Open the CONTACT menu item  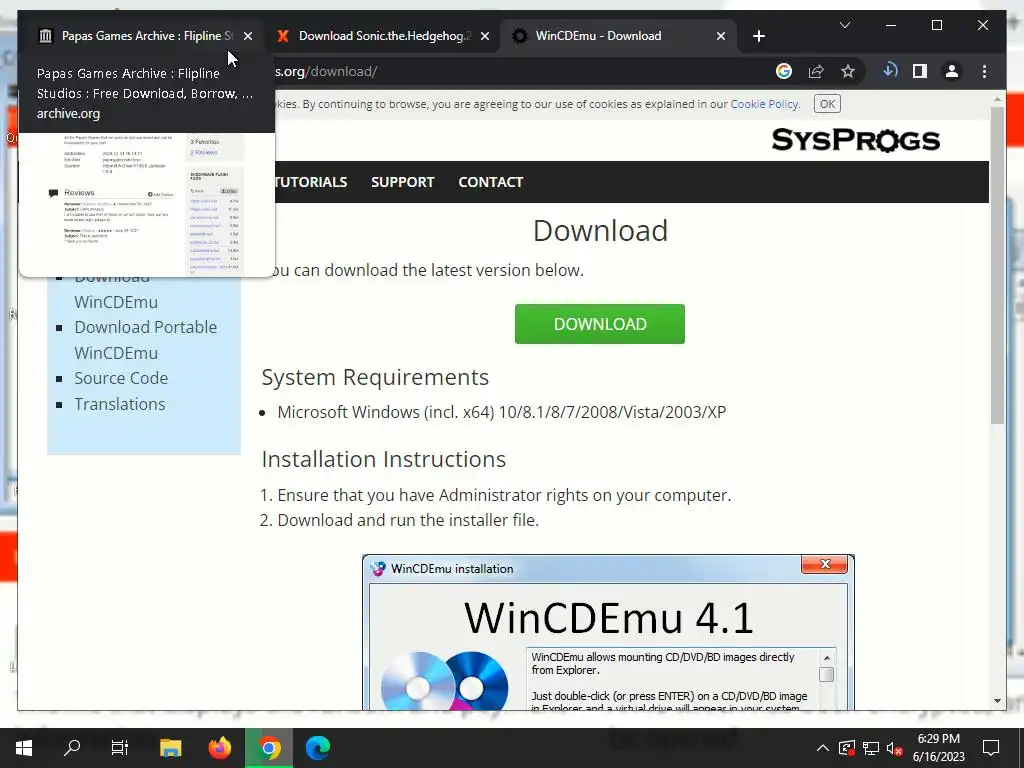pyautogui.click(x=490, y=182)
